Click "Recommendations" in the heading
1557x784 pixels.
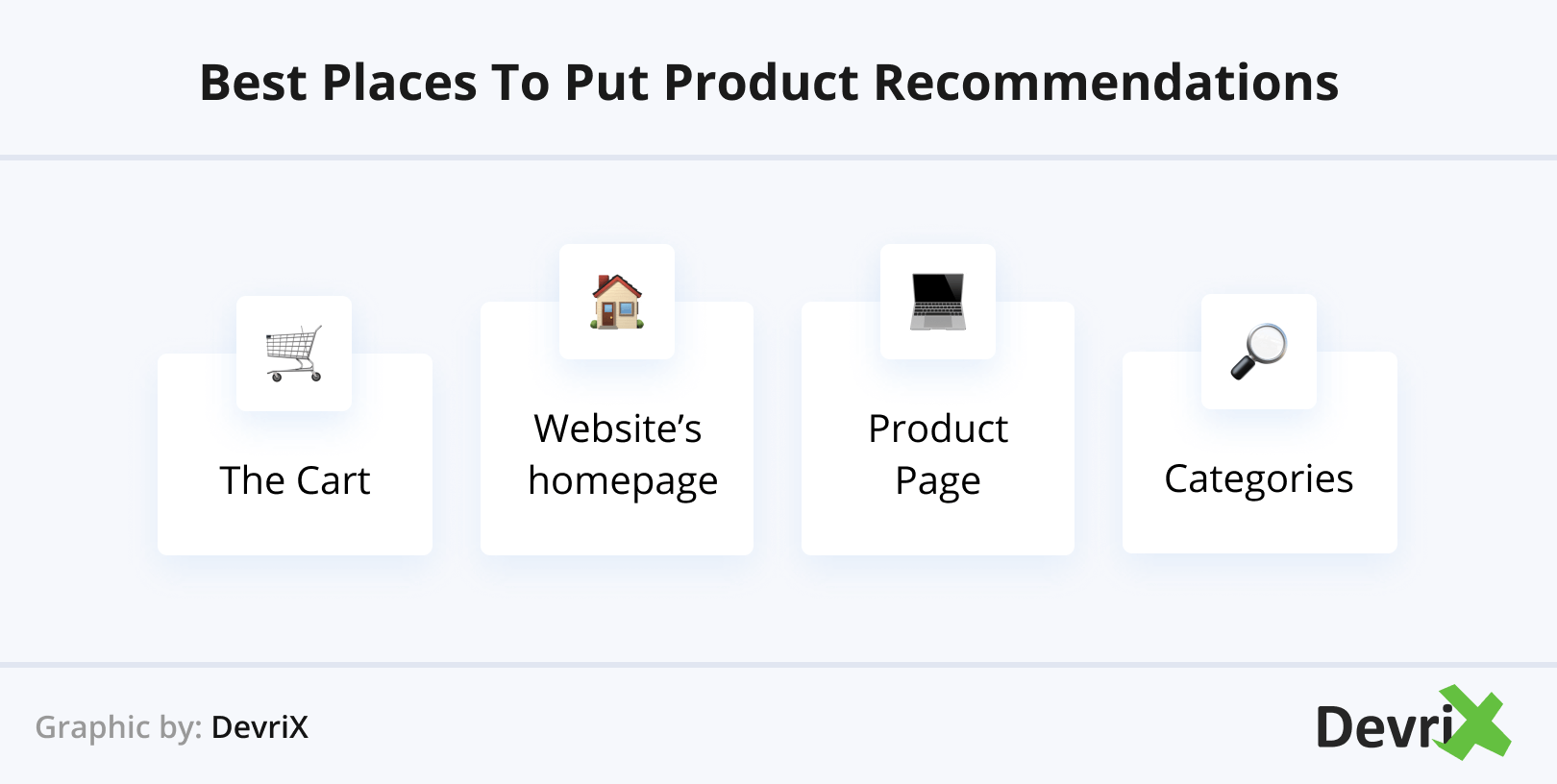[x=1105, y=83]
